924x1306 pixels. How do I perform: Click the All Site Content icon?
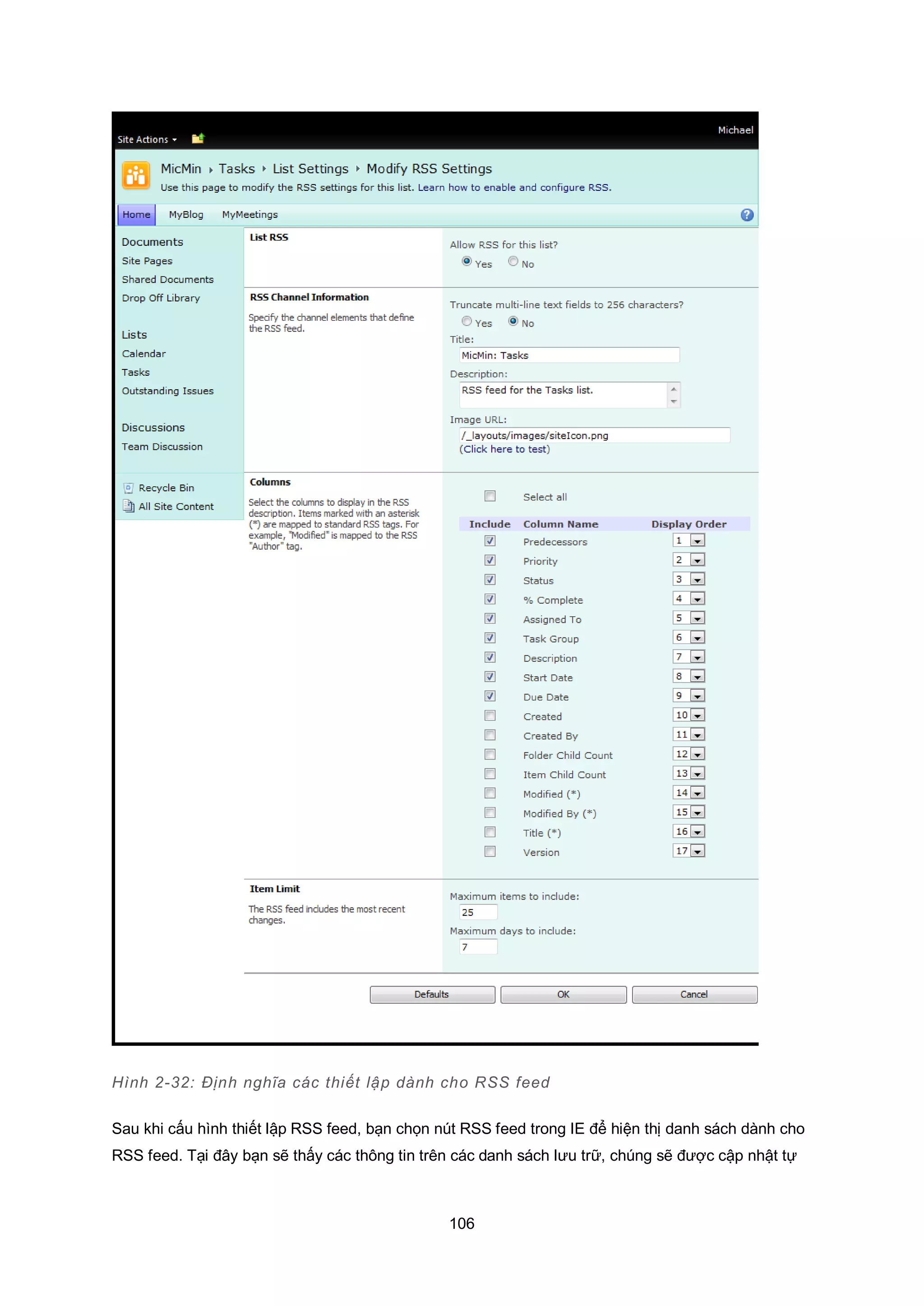point(129,506)
